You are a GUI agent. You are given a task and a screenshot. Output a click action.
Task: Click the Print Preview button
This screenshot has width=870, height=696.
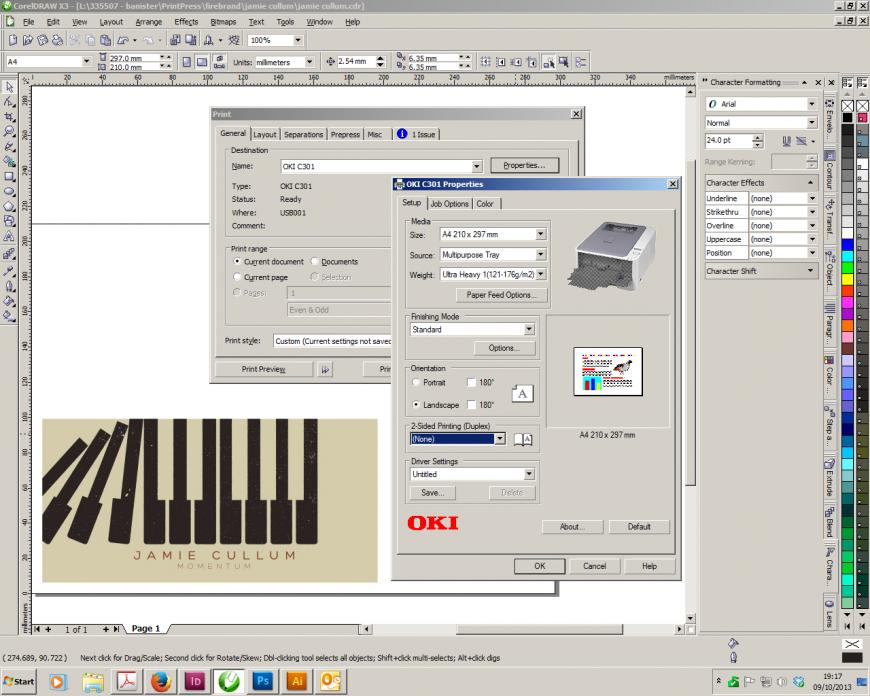tap(264, 369)
